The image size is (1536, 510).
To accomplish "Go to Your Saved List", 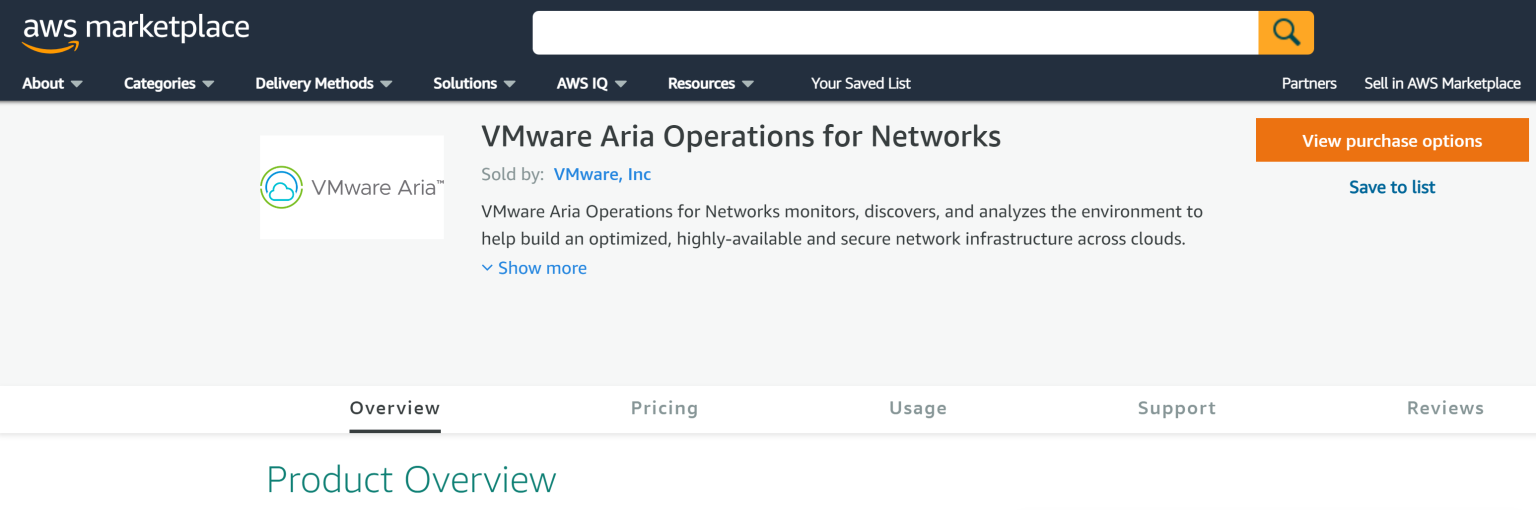I will [860, 83].
